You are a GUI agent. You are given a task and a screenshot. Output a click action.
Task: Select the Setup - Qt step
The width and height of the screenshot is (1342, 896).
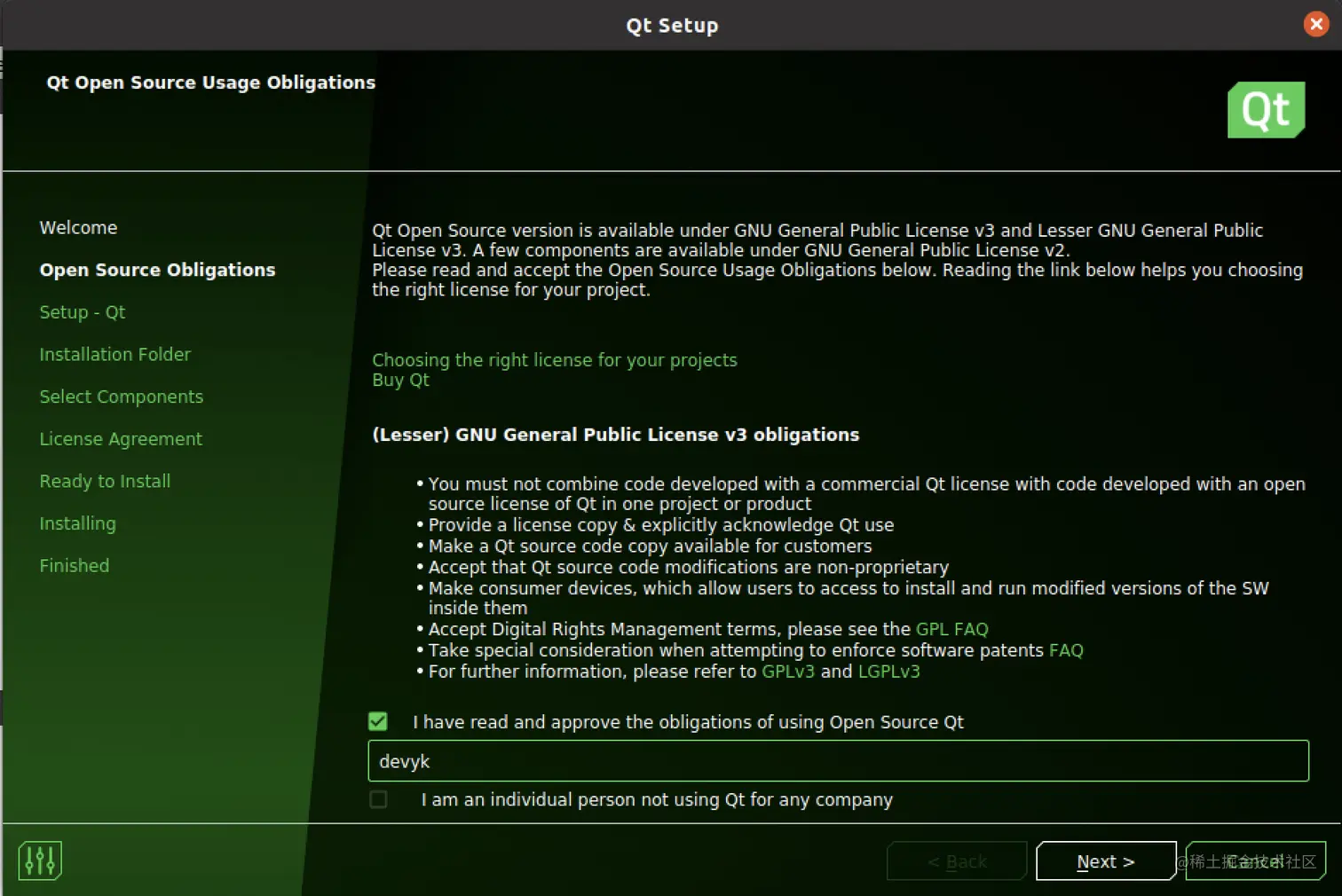83,312
